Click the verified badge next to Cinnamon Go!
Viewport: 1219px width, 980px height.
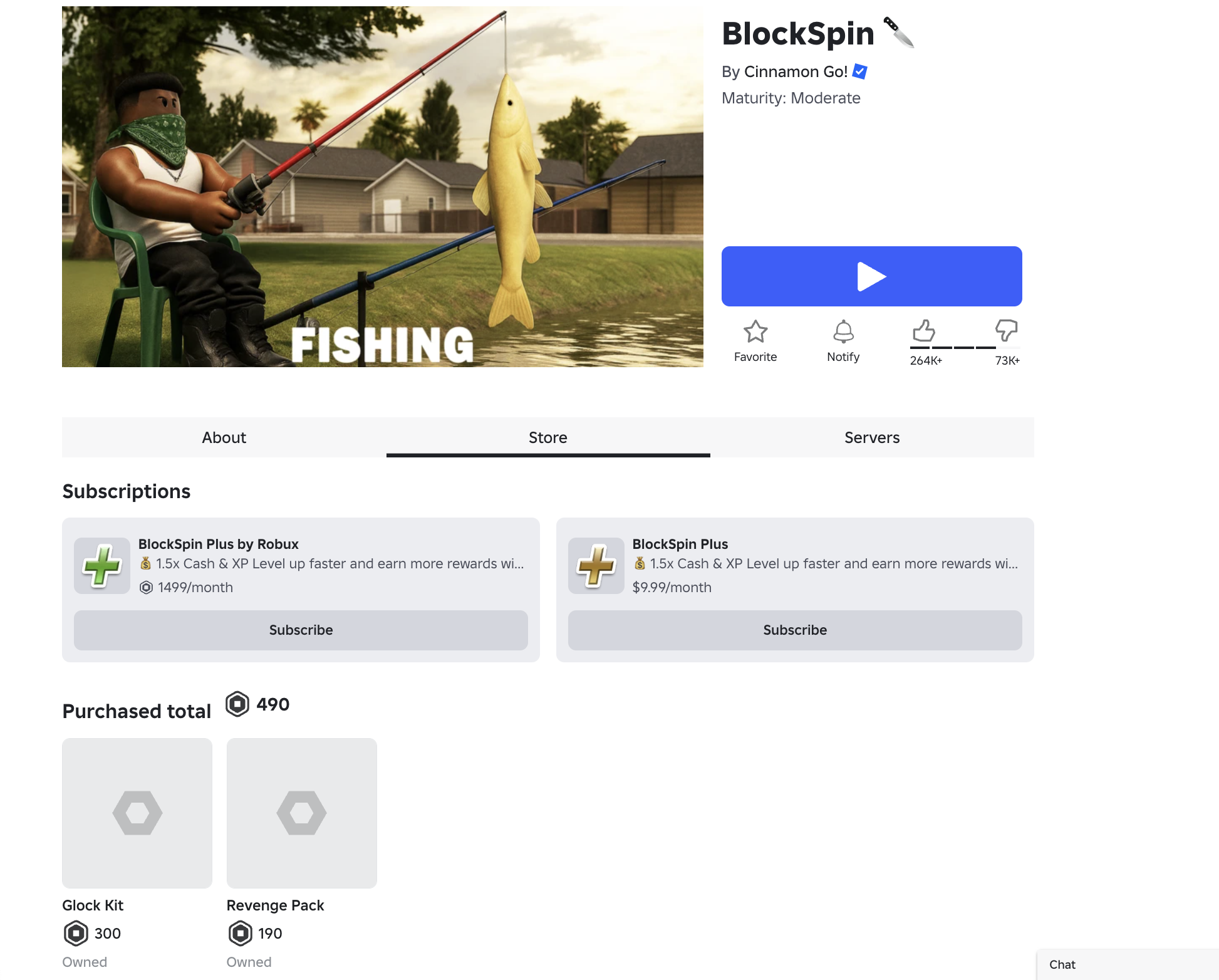(860, 71)
